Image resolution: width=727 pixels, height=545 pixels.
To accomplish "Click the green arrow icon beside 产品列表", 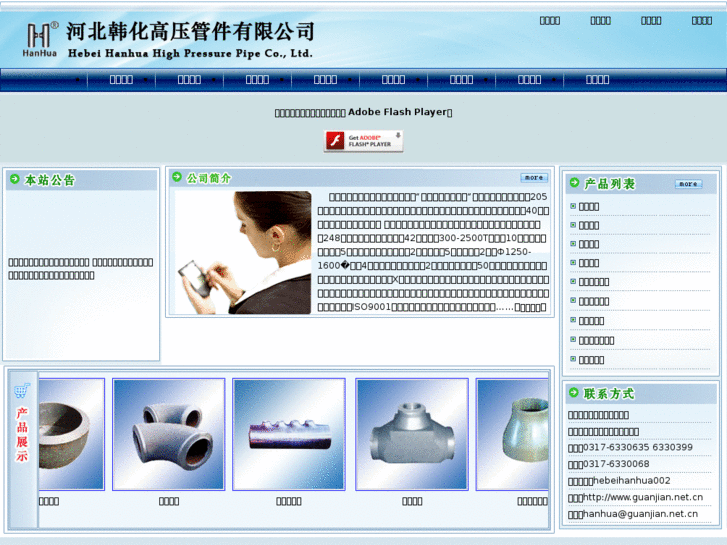I will (x=574, y=183).
